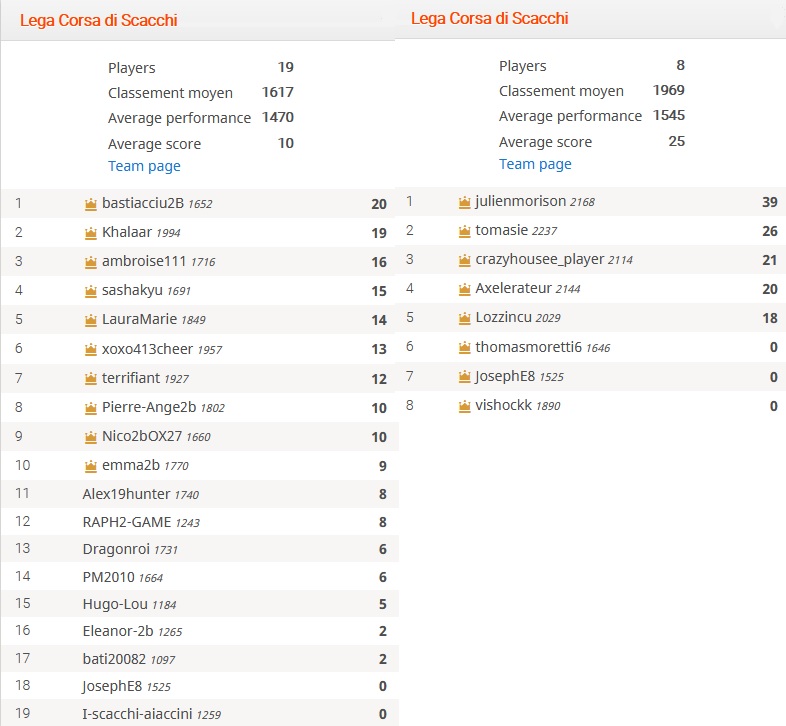Click the crown icon next to emma2b
786x726 pixels.
[92, 465]
